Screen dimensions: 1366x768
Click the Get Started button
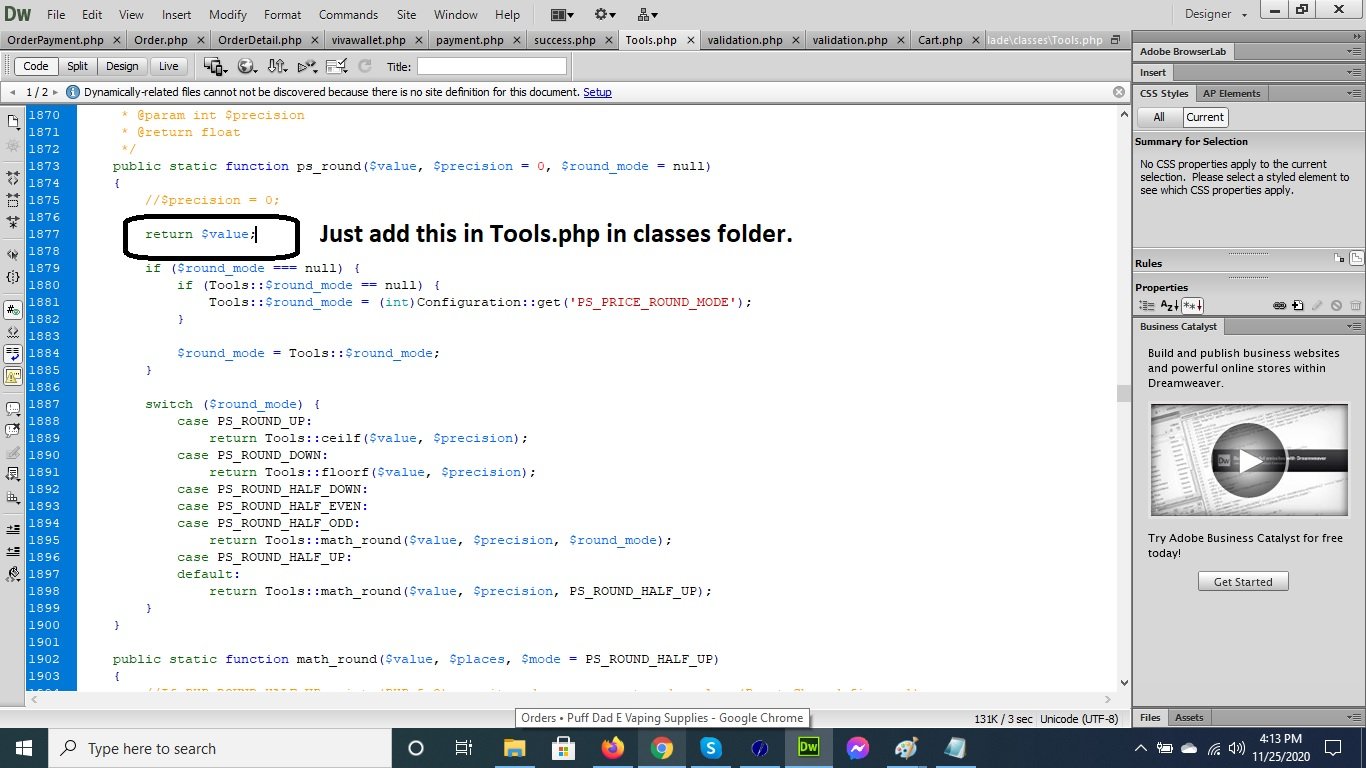tap(1243, 581)
